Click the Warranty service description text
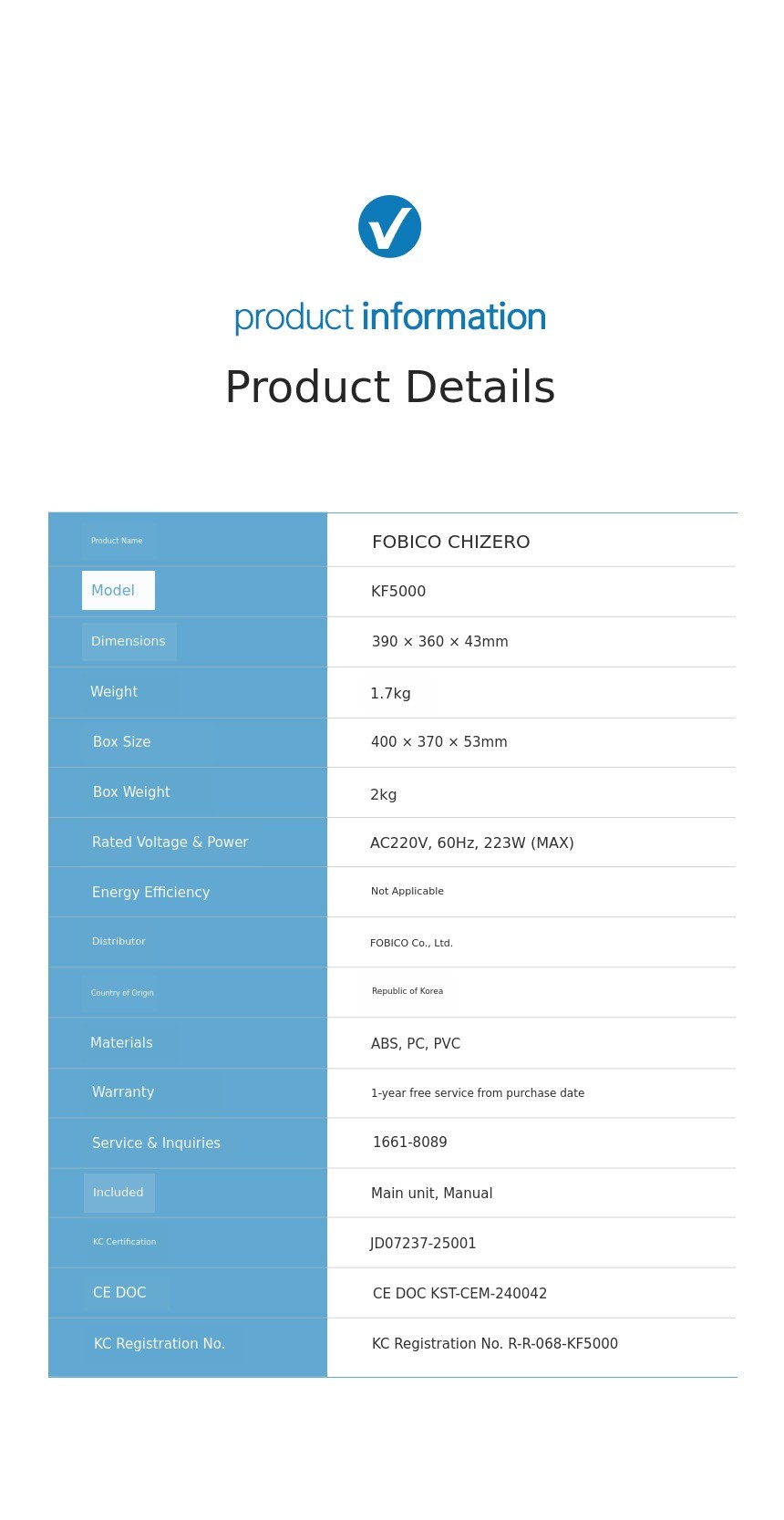This screenshot has height=1520, width=784. 478,1093
